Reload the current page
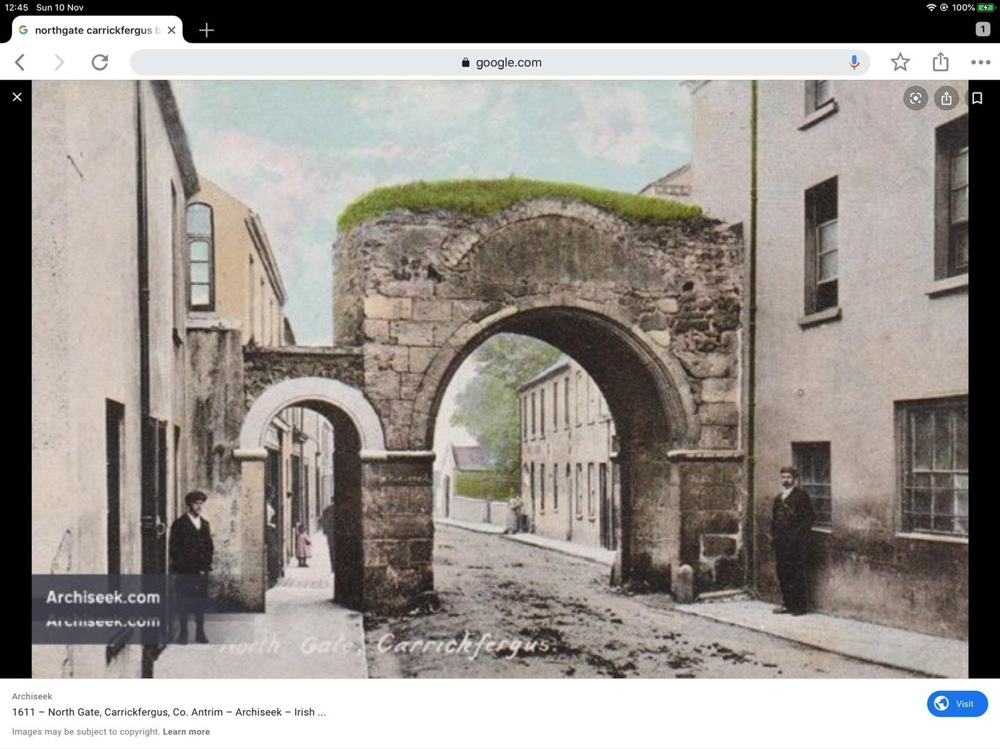Screen dimensions: 1000x749 point(100,62)
